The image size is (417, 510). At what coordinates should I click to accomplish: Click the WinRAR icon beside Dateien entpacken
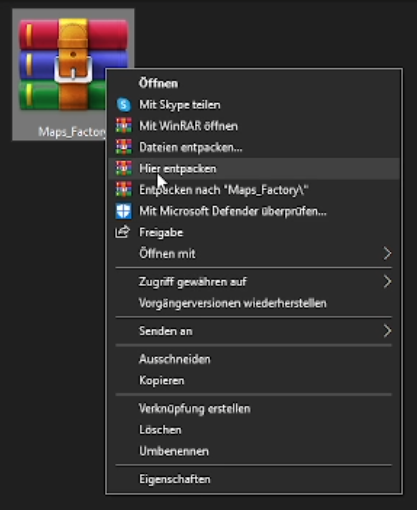[124, 147]
